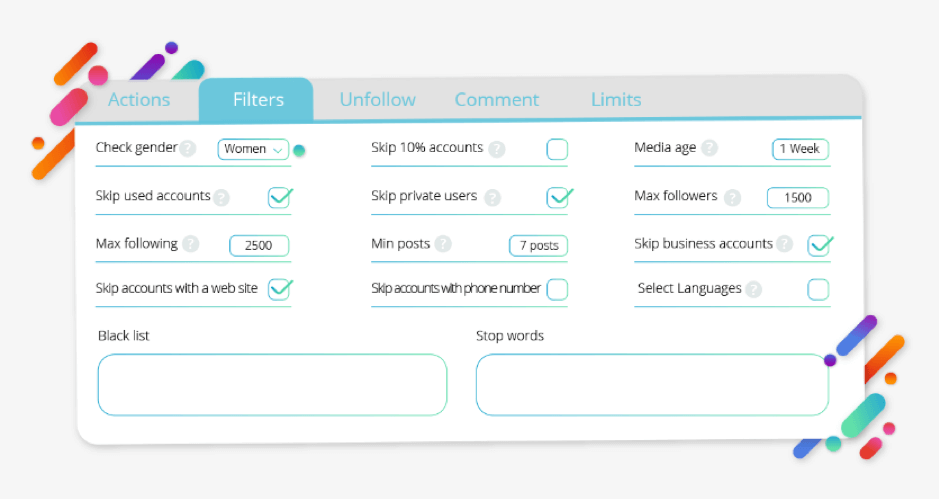Viewport: 939px width, 499px height.
Task: Click the Max followers 1500 field
Action: tap(797, 197)
